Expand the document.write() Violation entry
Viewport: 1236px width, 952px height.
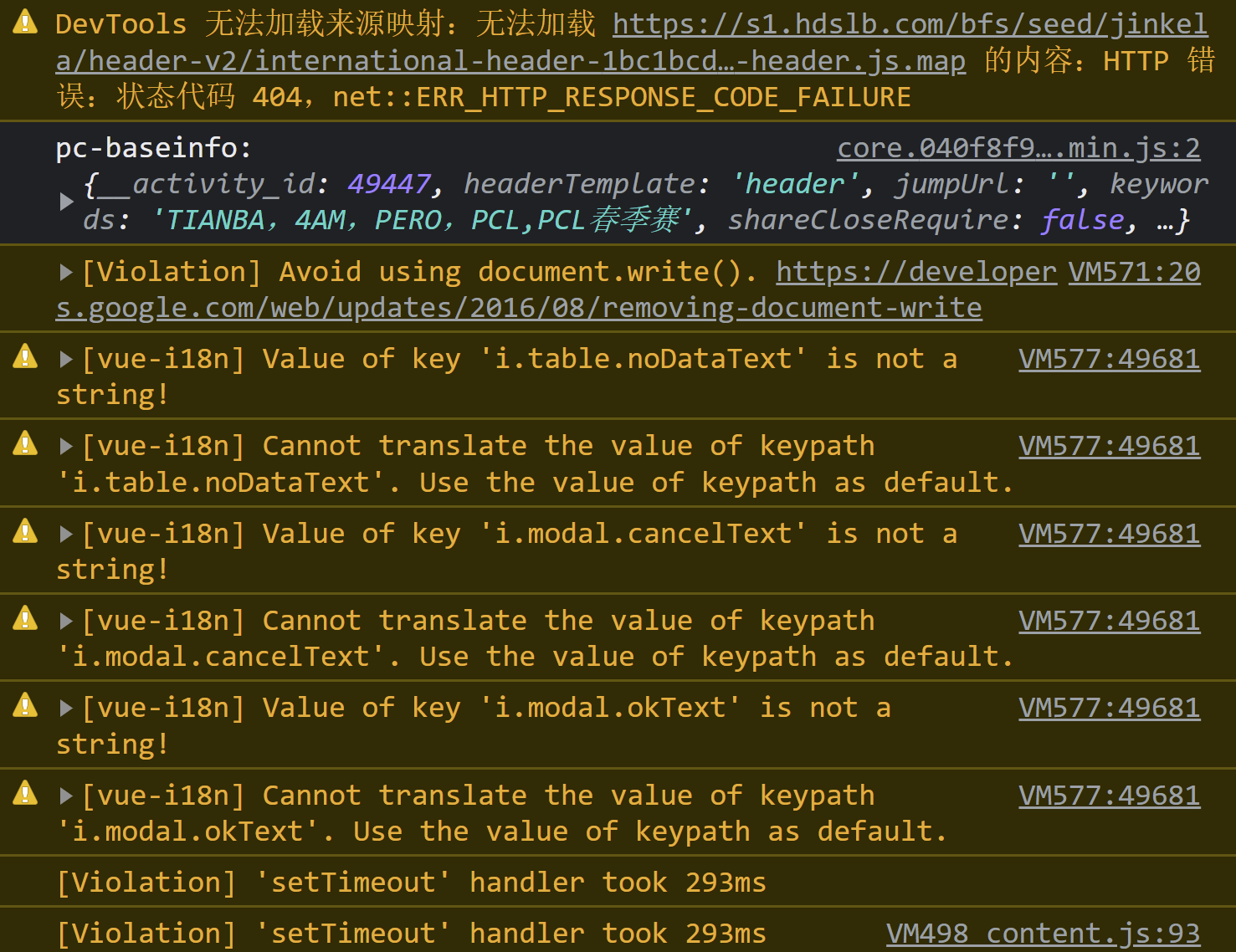coord(66,270)
